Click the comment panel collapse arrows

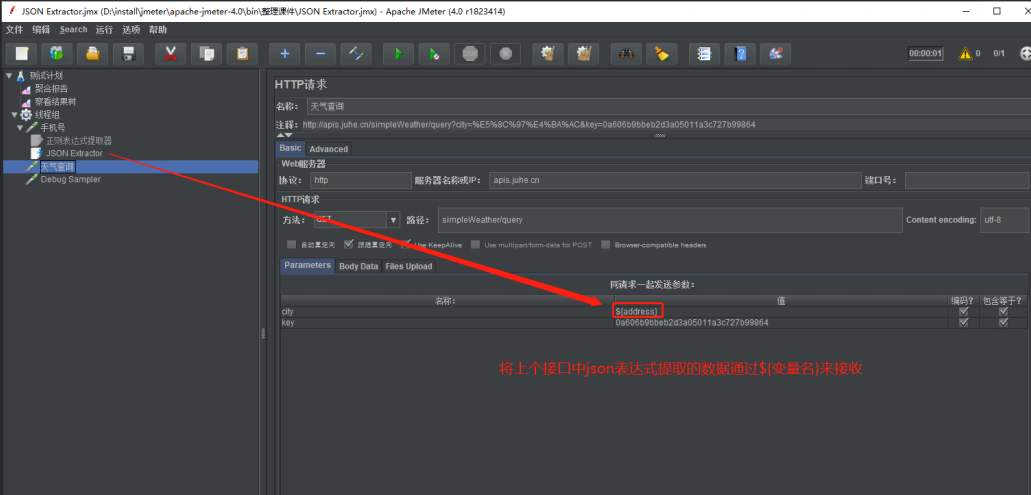(285, 135)
